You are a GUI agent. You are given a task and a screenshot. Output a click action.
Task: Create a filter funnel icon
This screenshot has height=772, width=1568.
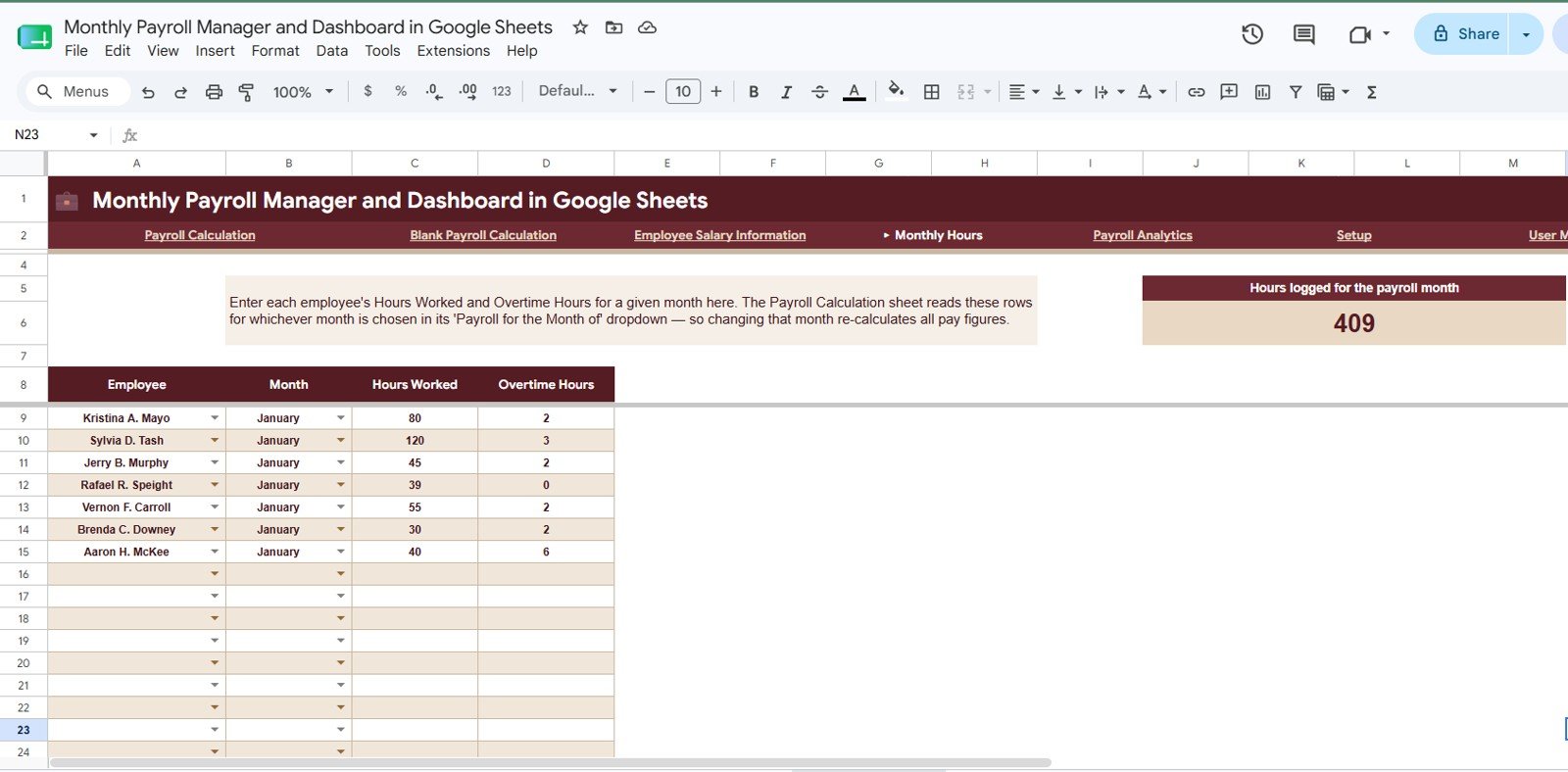coord(1296,91)
